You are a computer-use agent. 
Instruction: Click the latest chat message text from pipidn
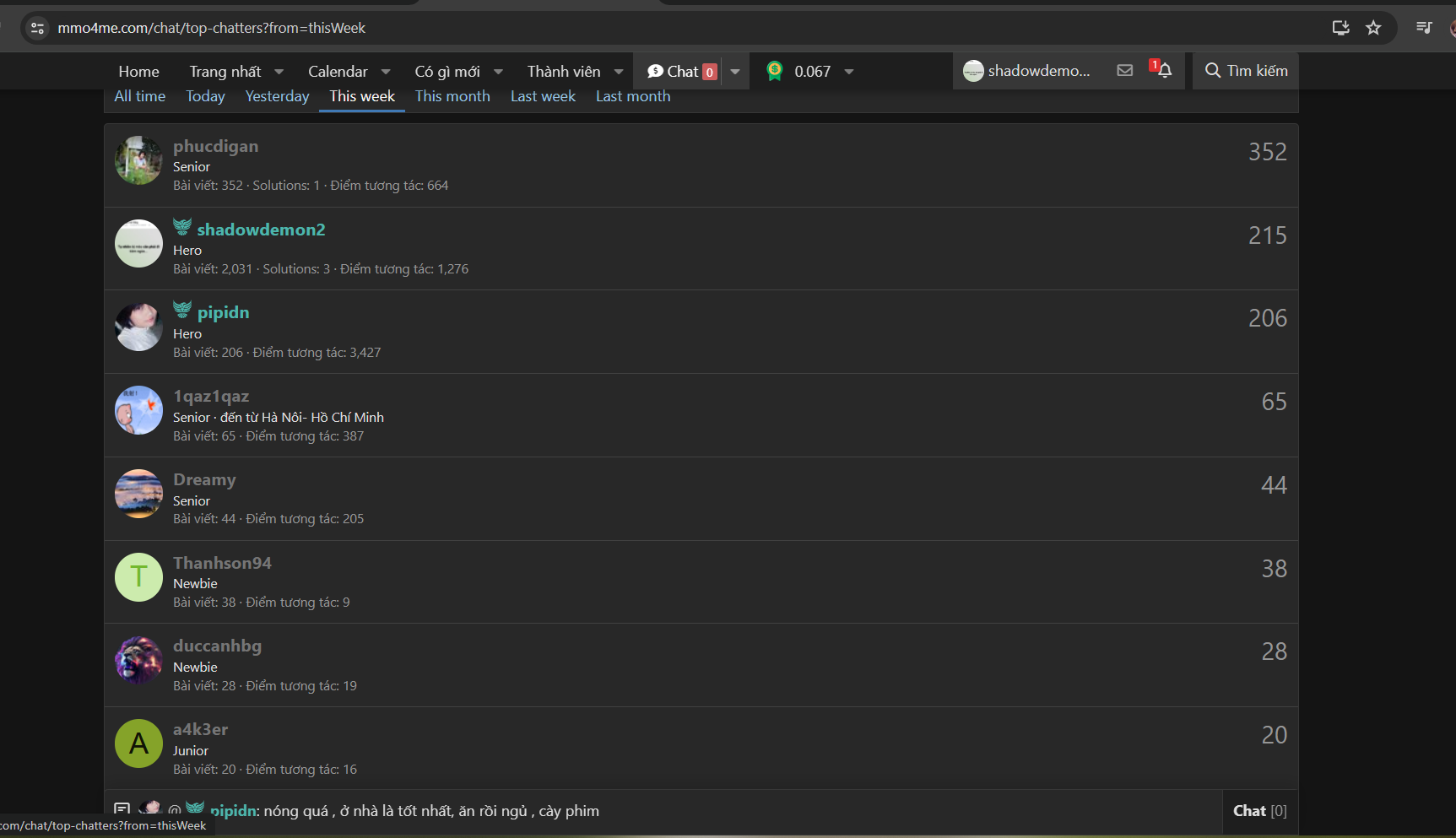point(431,811)
